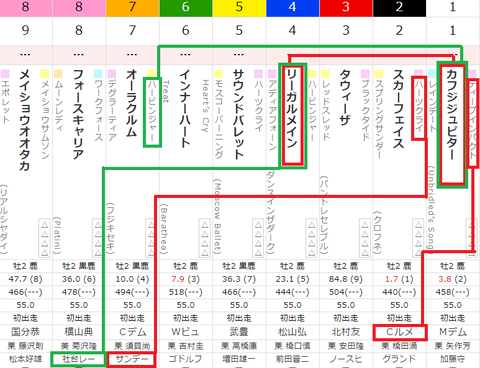Select horse name タウィーザ
This screenshot has height=368, width=480.
[345, 98]
